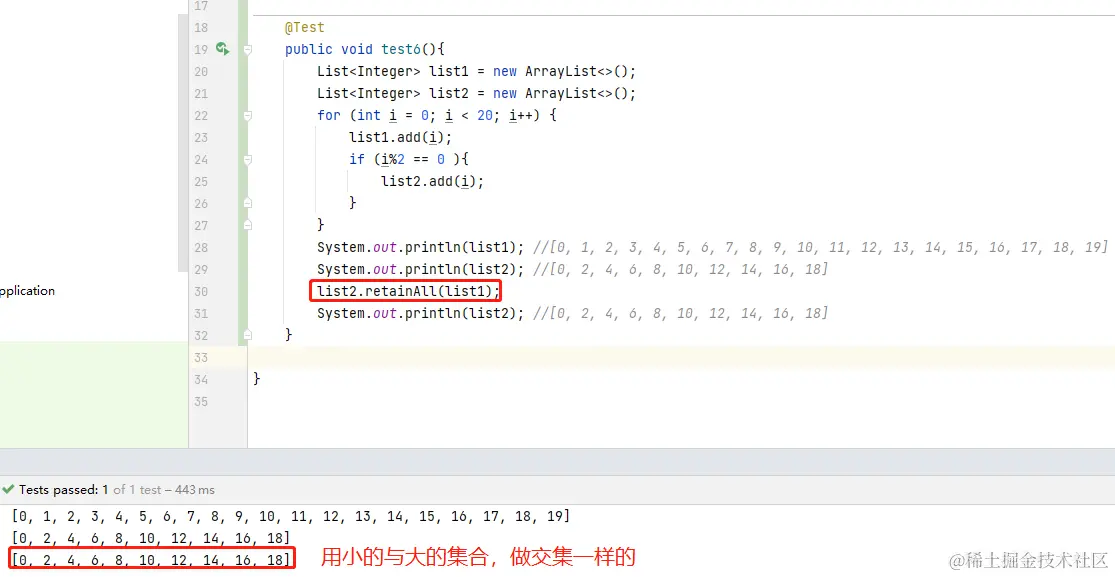Click the if (i%2 == 0) condition

pos(410,159)
